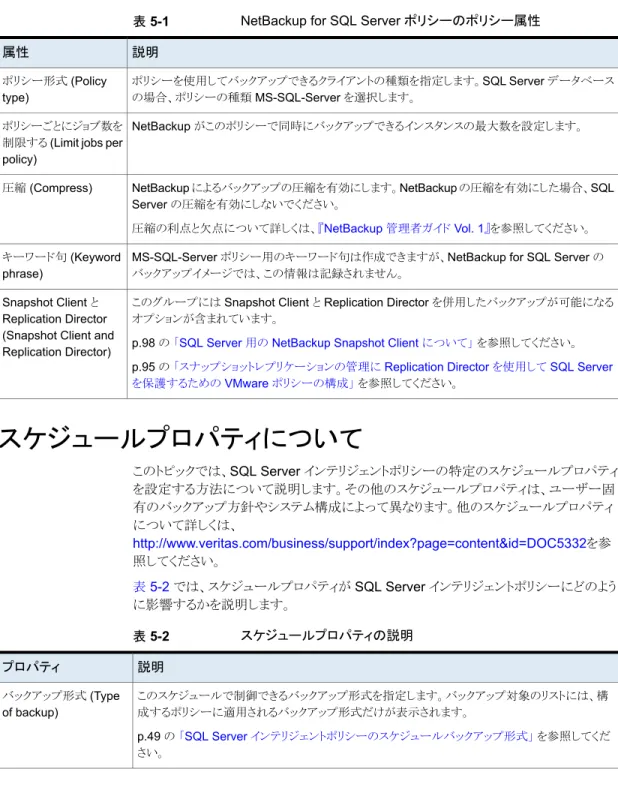The height and width of the screenshot is (787, 618).
Task: Click the スケジュールプロパティについて heading
Action: pyautogui.click(x=181, y=438)
